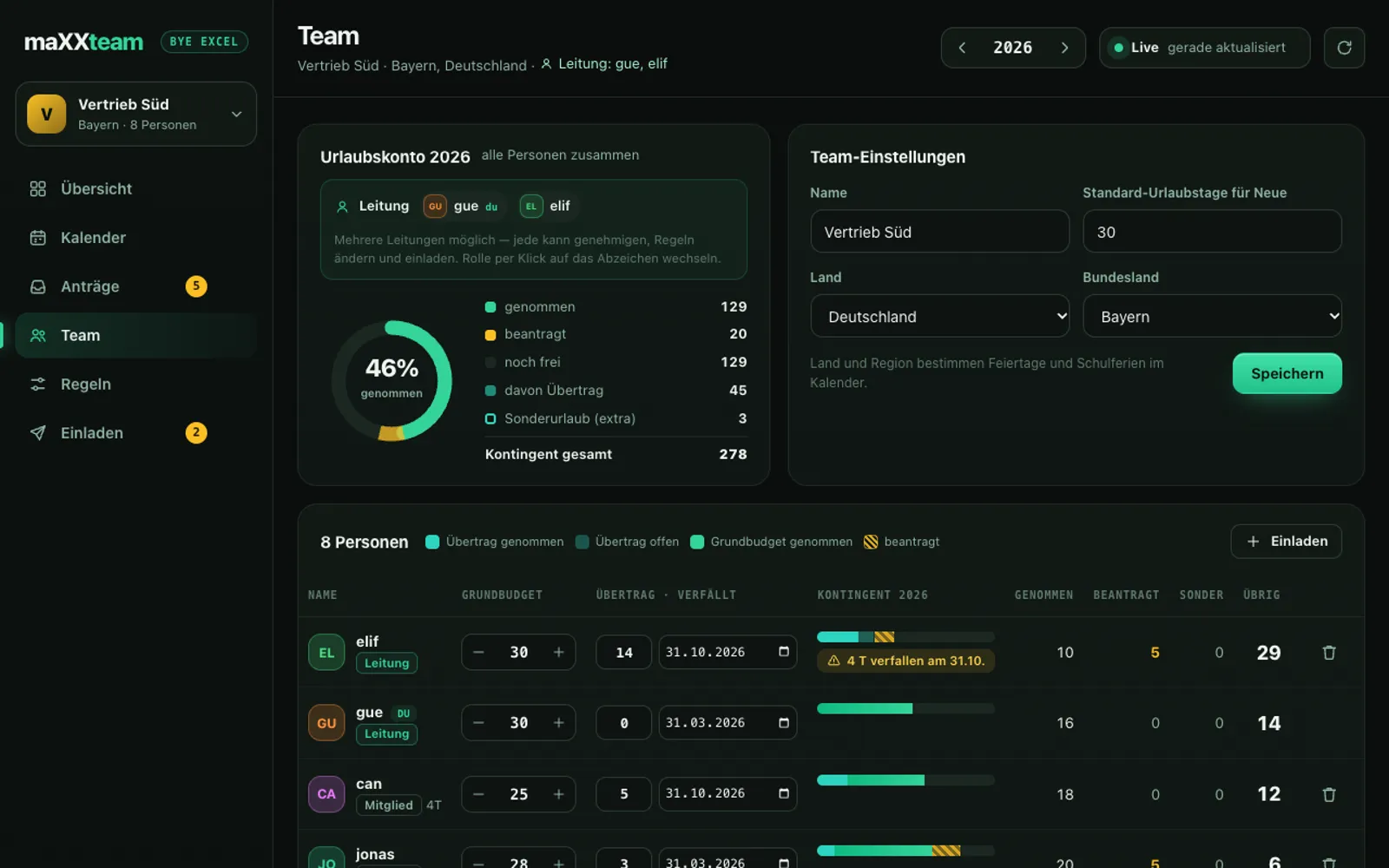Open the Regeln page in sidebar

[x=135, y=384]
